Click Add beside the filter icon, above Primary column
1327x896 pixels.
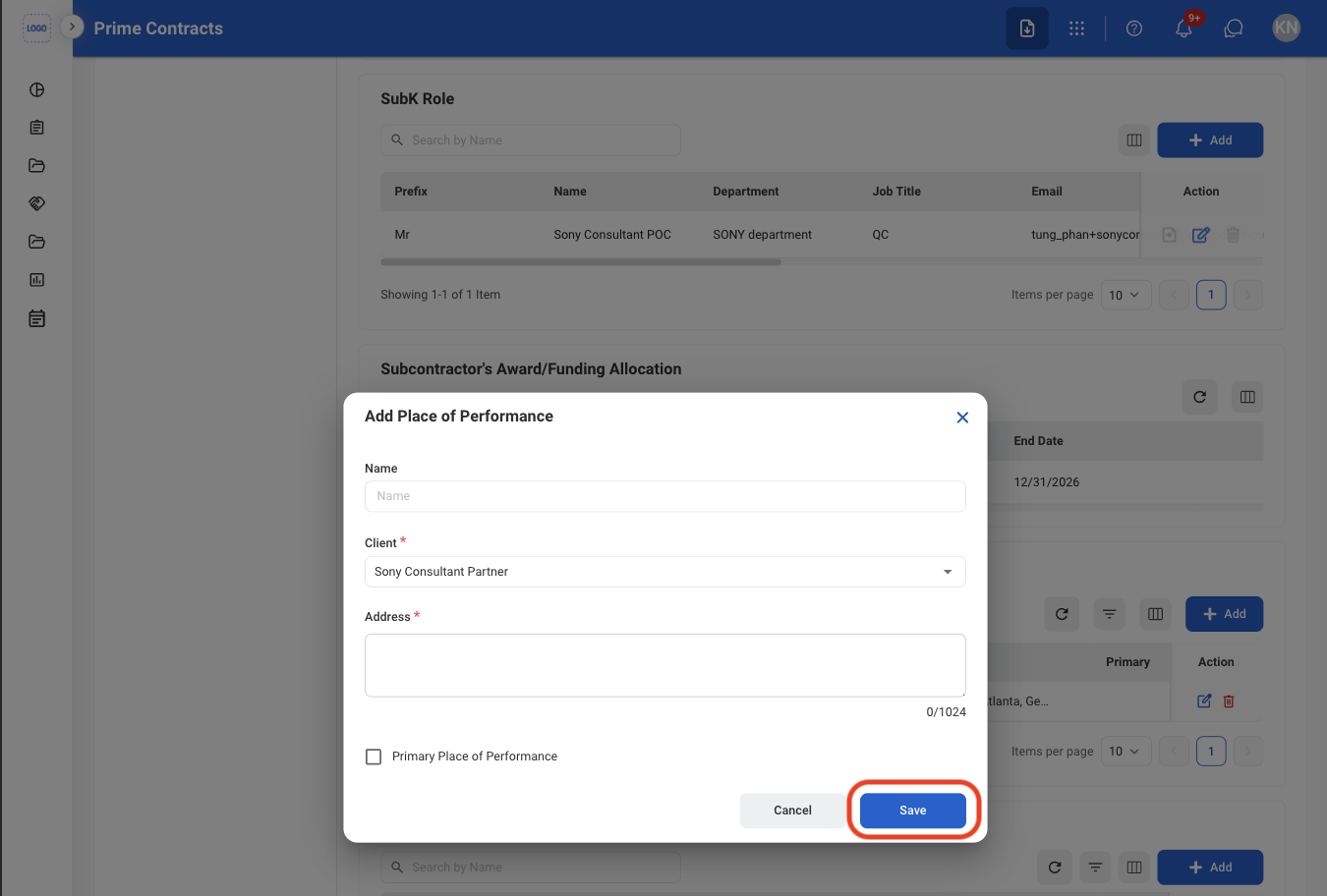1224,614
